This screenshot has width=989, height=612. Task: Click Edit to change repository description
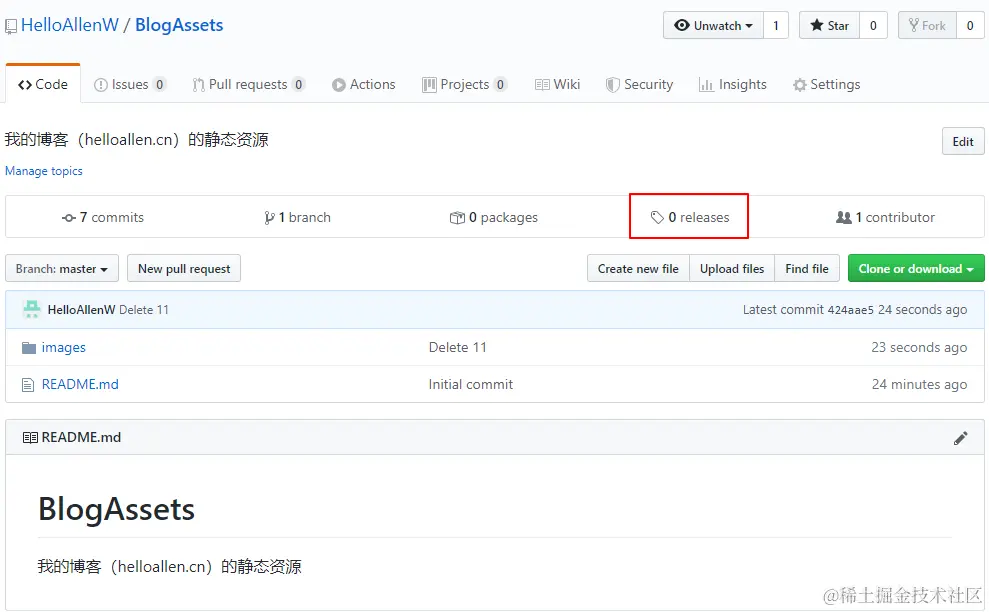[x=963, y=141]
